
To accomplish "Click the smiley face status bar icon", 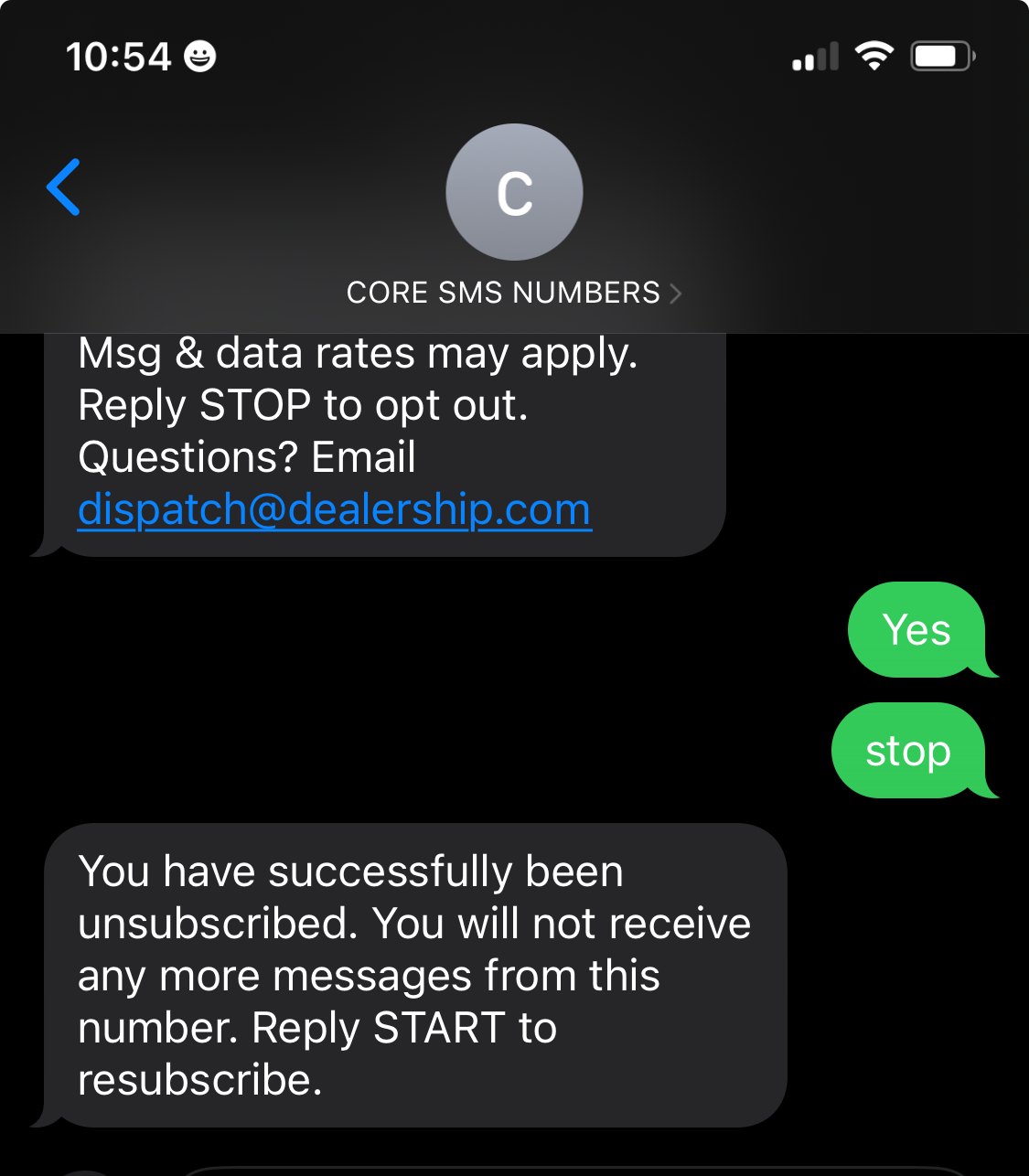I will click(200, 57).
